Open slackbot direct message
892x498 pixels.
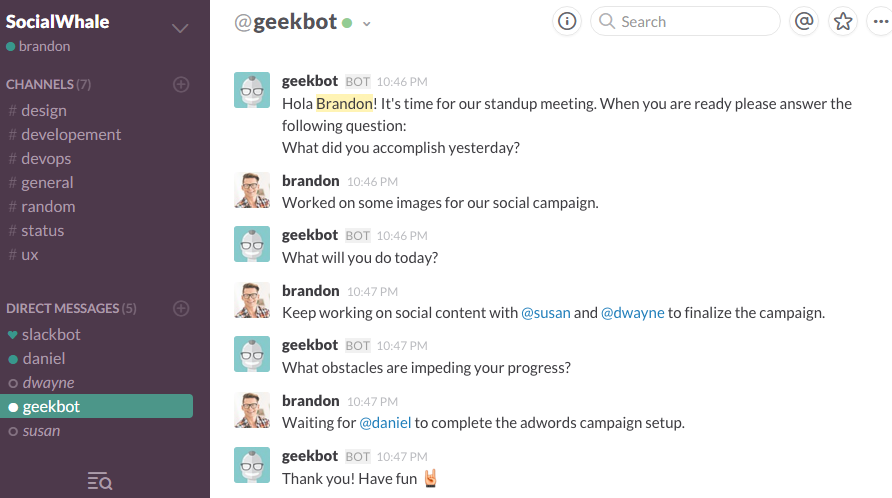pos(51,334)
